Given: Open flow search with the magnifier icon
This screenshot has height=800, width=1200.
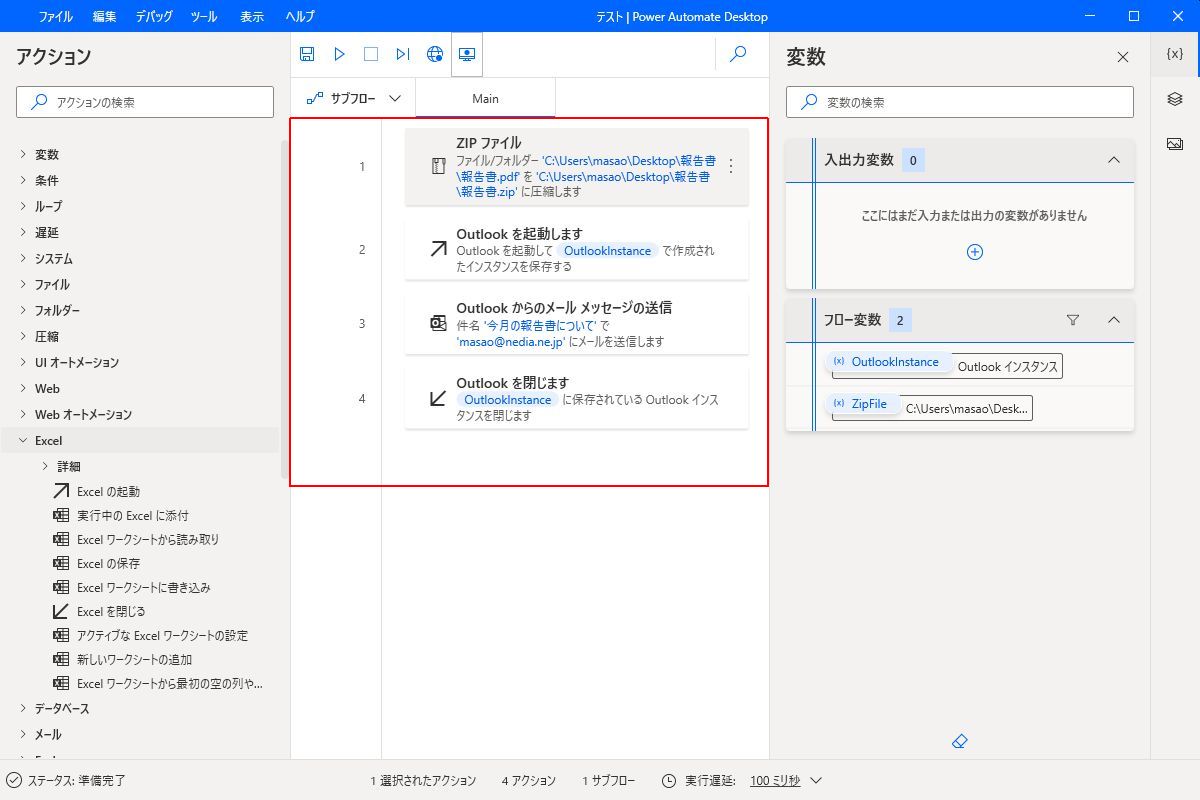Looking at the screenshot, I should (x=738, y=54).
